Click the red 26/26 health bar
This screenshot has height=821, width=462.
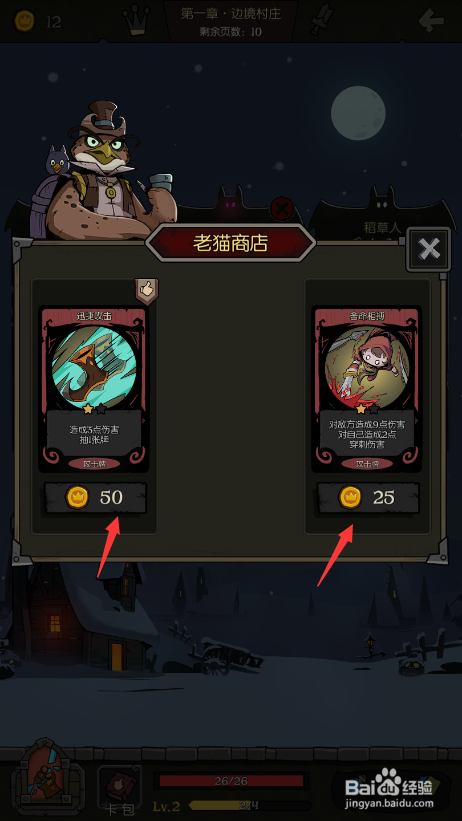(231, 781)
